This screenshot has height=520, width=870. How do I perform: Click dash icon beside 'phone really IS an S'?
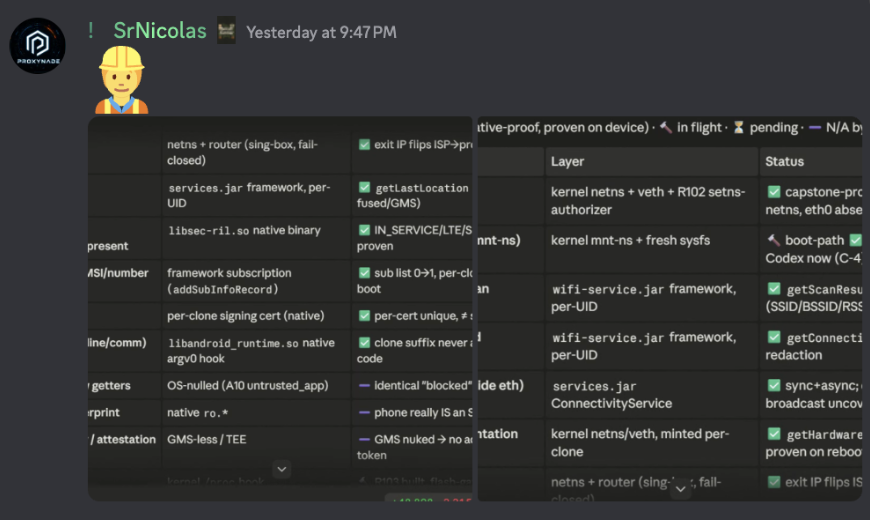coord(364,413)
